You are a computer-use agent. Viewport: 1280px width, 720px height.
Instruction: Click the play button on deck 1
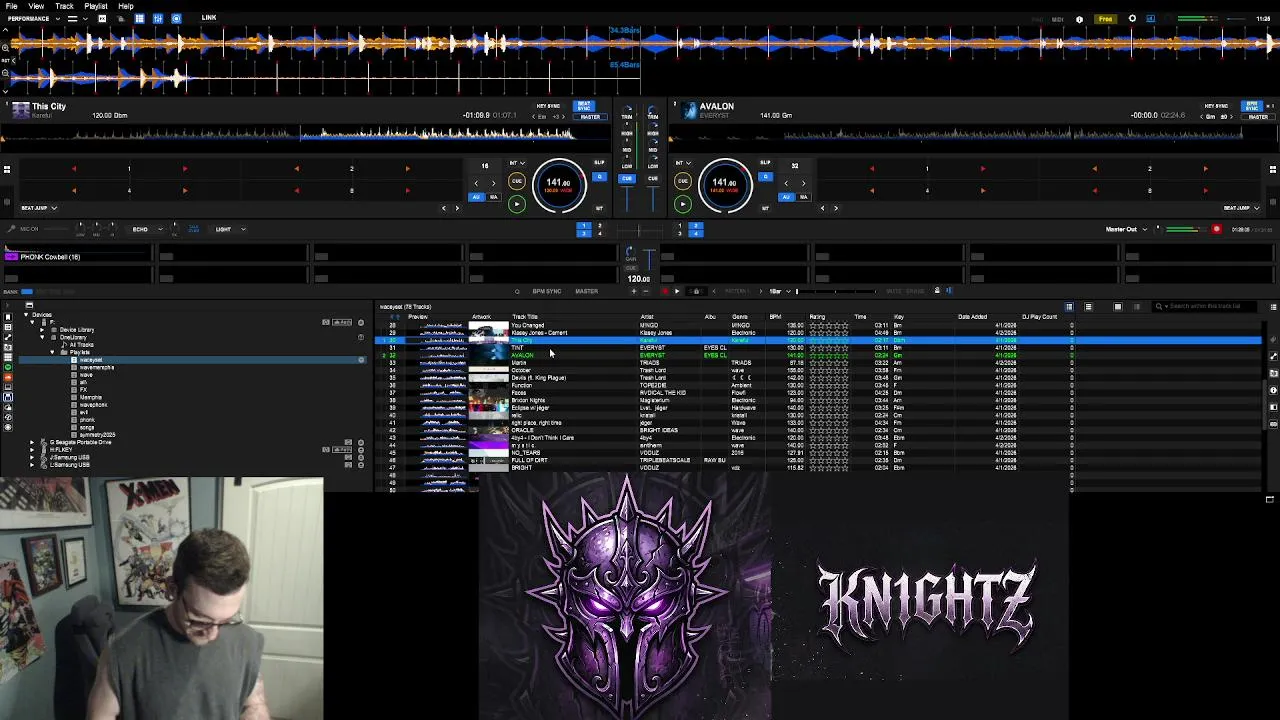516,204
